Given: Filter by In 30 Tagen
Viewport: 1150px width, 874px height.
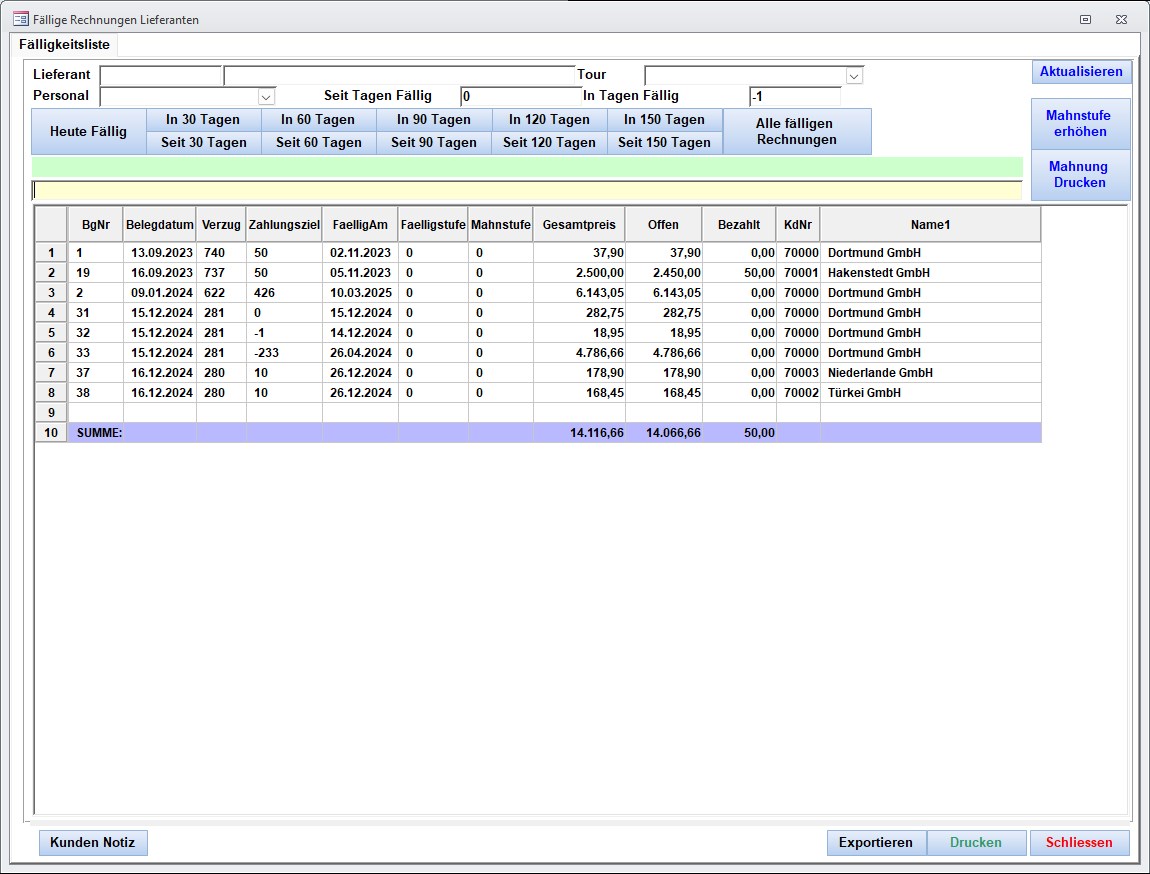Looking at the screenshot, I should [x=203, y=120].
